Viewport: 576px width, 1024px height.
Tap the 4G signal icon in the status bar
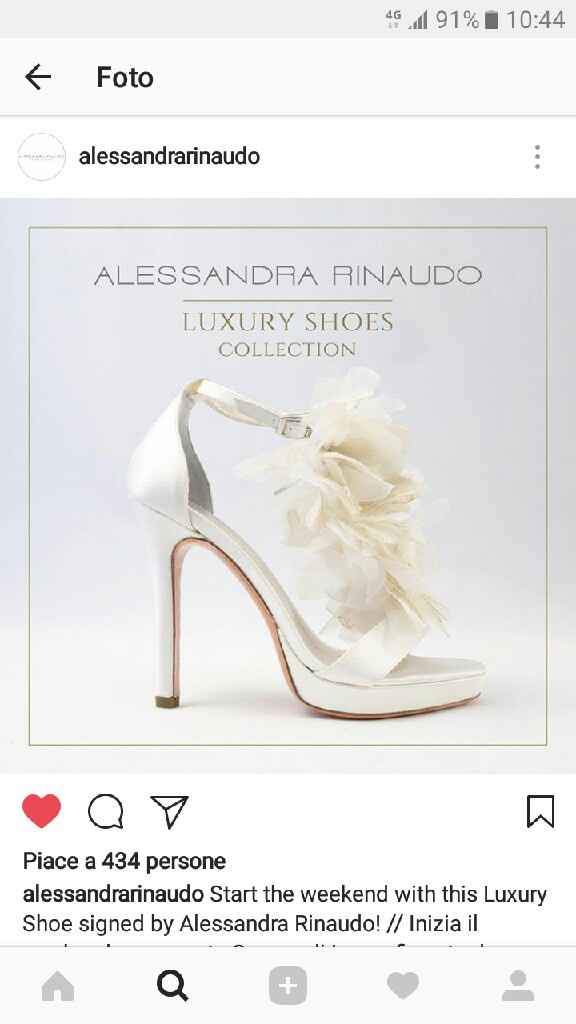[393, 18]
